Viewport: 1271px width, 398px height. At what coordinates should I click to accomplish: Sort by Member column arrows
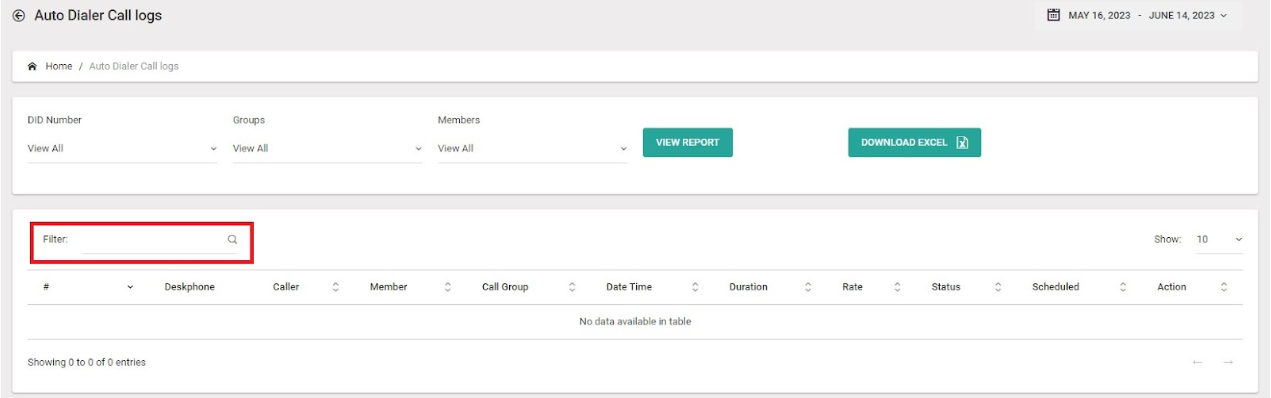pos(448,287)
